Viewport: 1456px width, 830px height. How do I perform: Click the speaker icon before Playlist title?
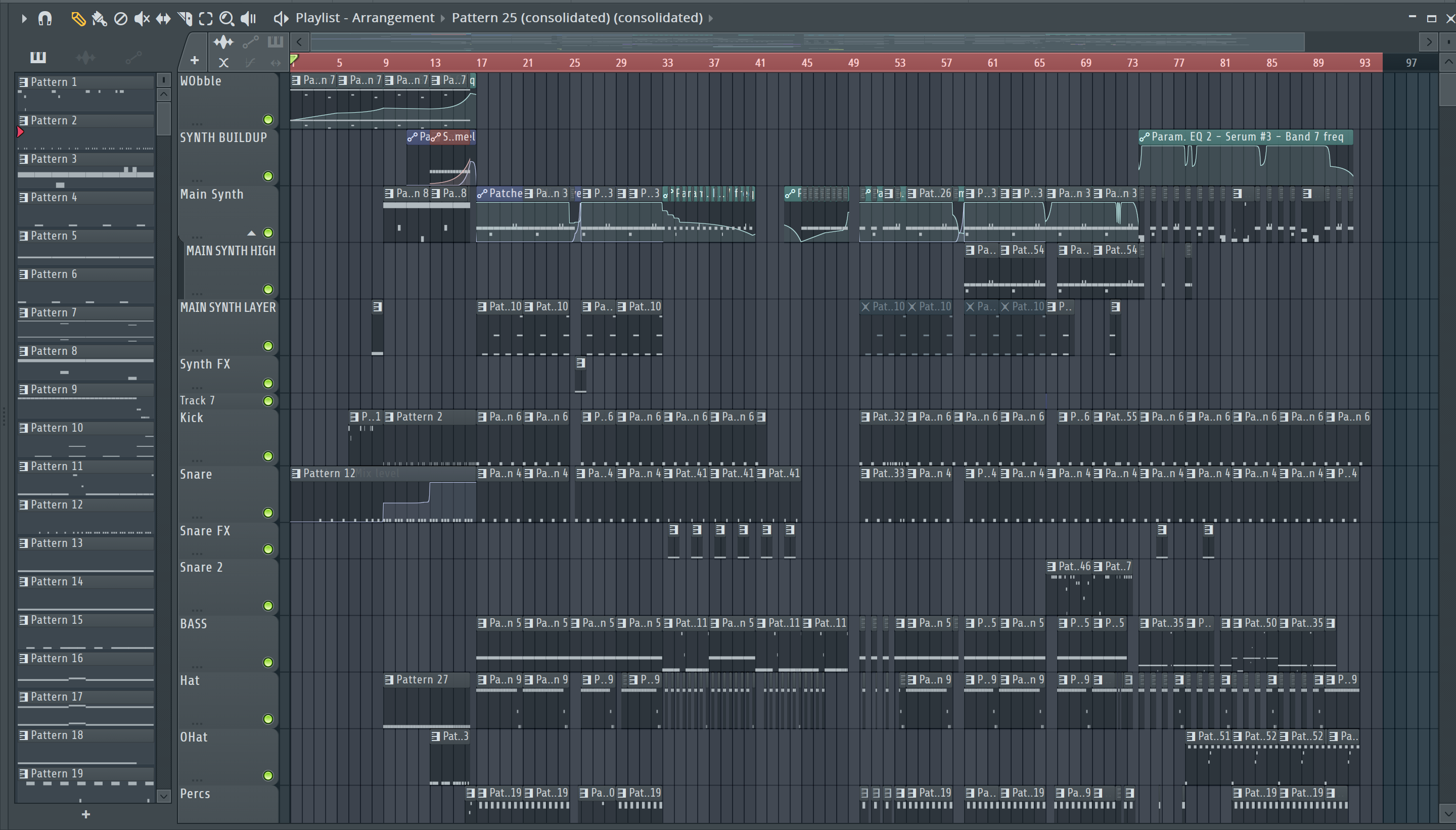tap(281, 18)
